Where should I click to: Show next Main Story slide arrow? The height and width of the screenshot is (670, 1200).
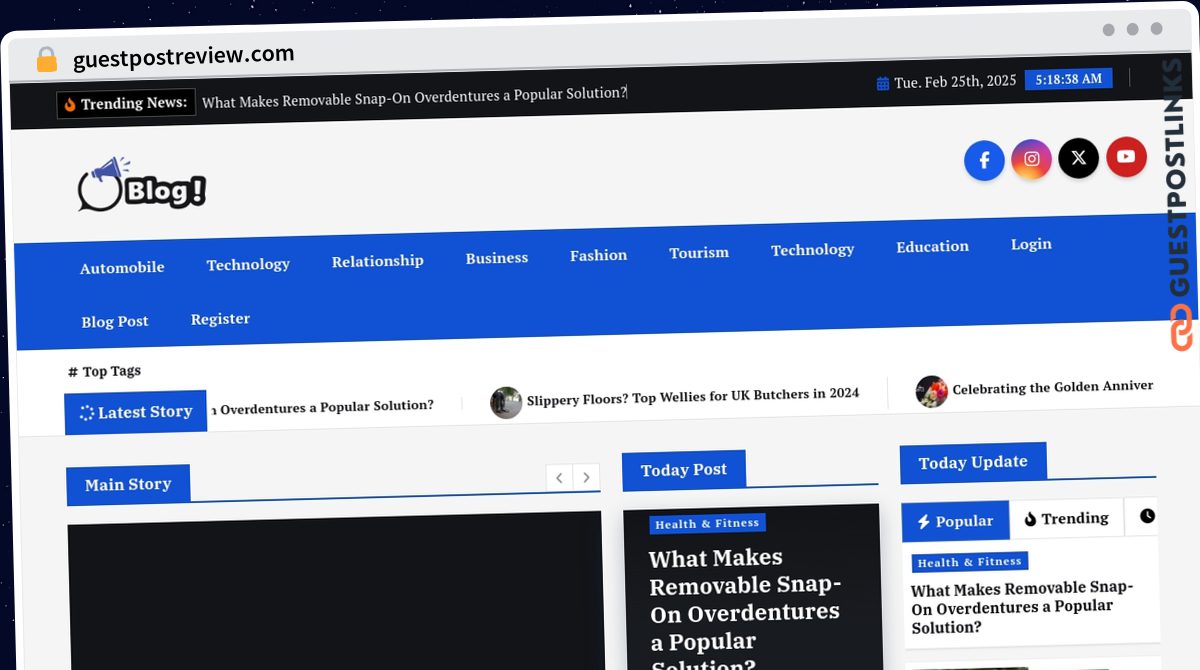[587, 477]
